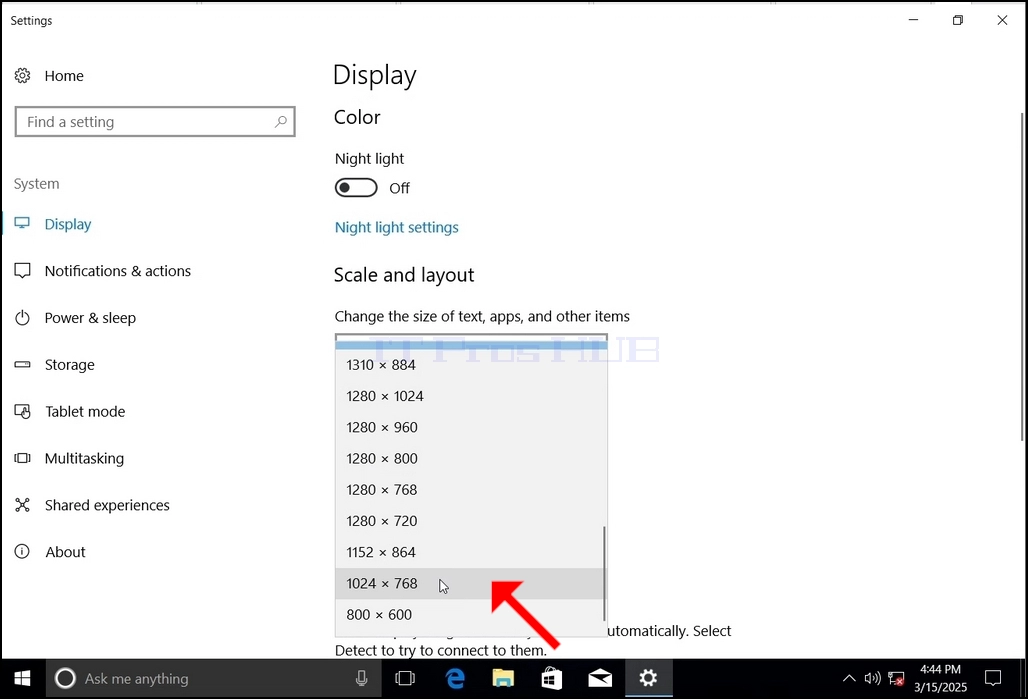Screen dimensions: 1028x699
Task: Click the About info icon
Action: pos(22,551)
